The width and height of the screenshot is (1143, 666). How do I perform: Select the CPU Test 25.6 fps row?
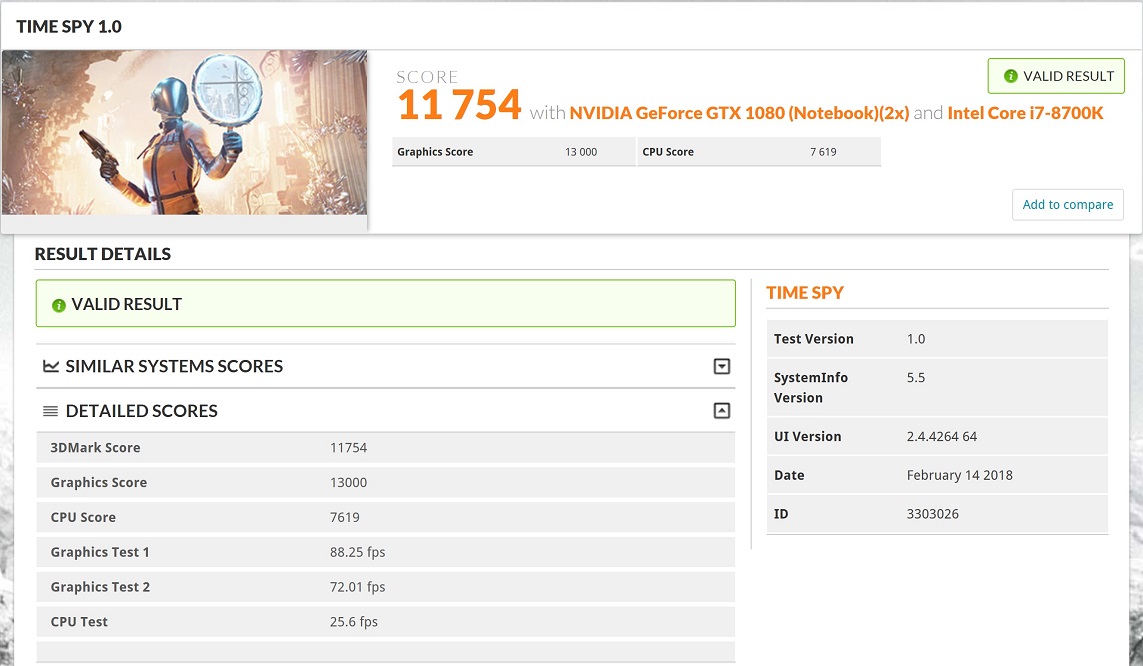tap(385, 622)
